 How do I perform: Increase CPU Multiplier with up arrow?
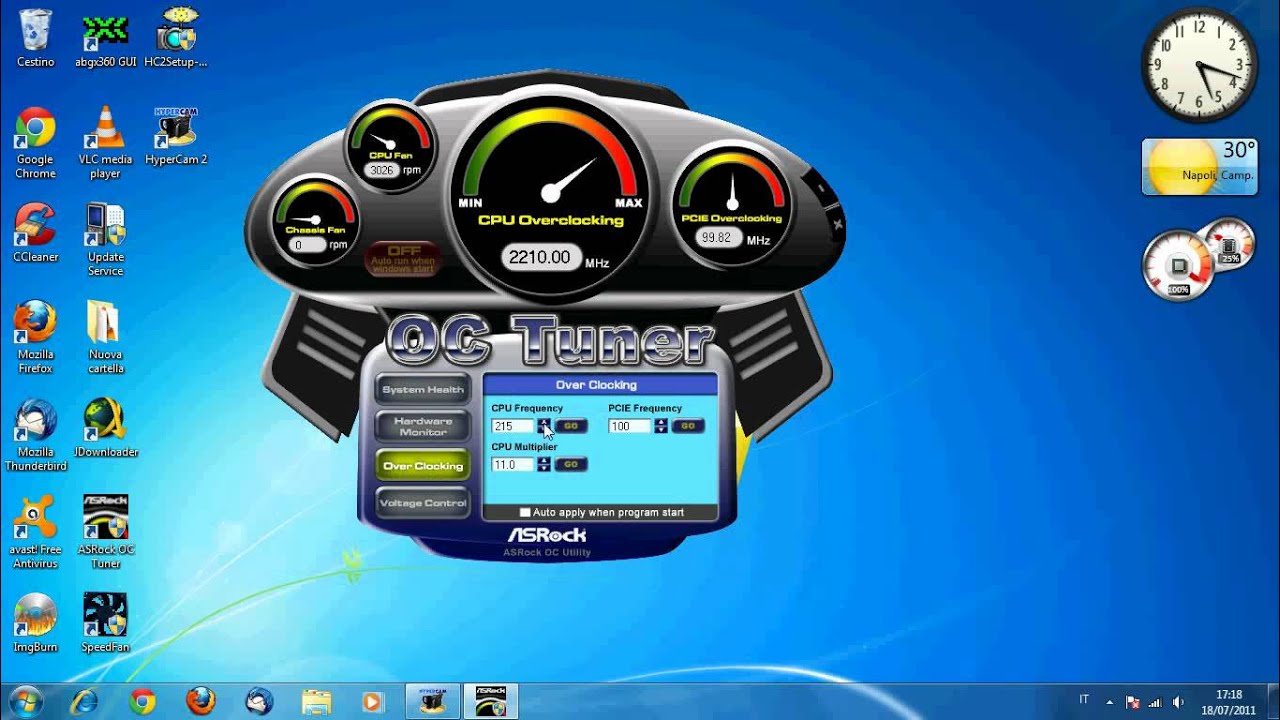pos(544,460)
